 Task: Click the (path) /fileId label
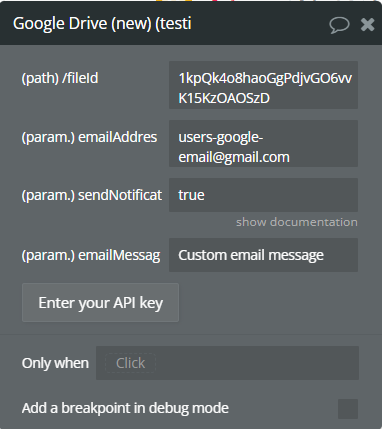click(x=60, y=78)
